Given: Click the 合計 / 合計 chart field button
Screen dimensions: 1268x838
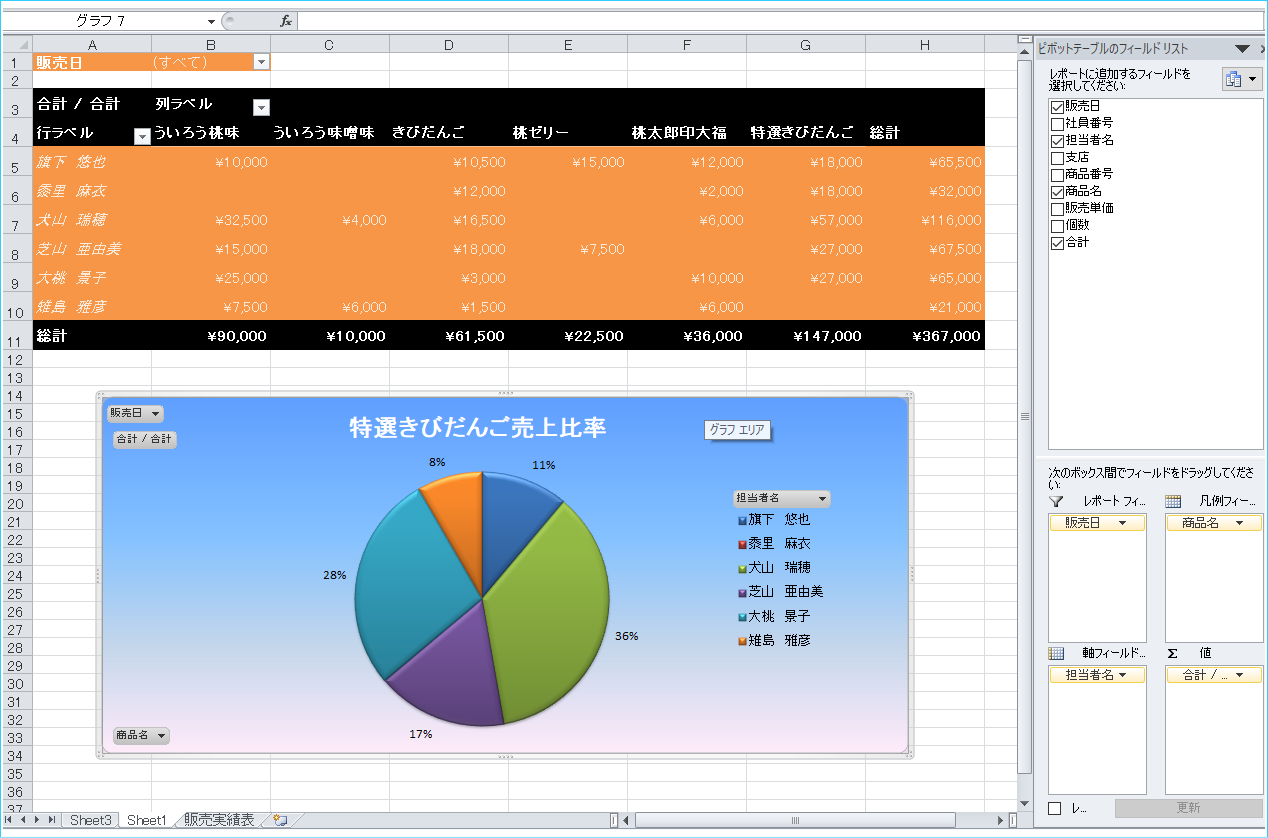Looking at the screenshot, I should click(x=144, y=439).
